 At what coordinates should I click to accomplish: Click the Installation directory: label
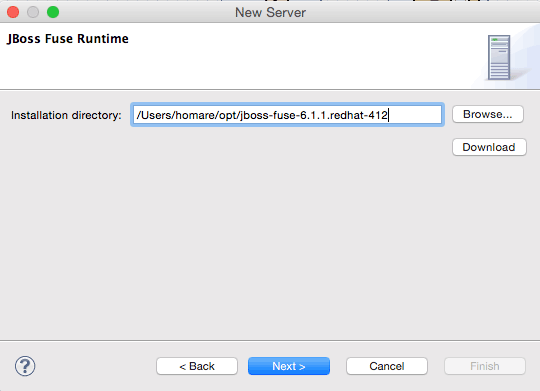[66, 115]
